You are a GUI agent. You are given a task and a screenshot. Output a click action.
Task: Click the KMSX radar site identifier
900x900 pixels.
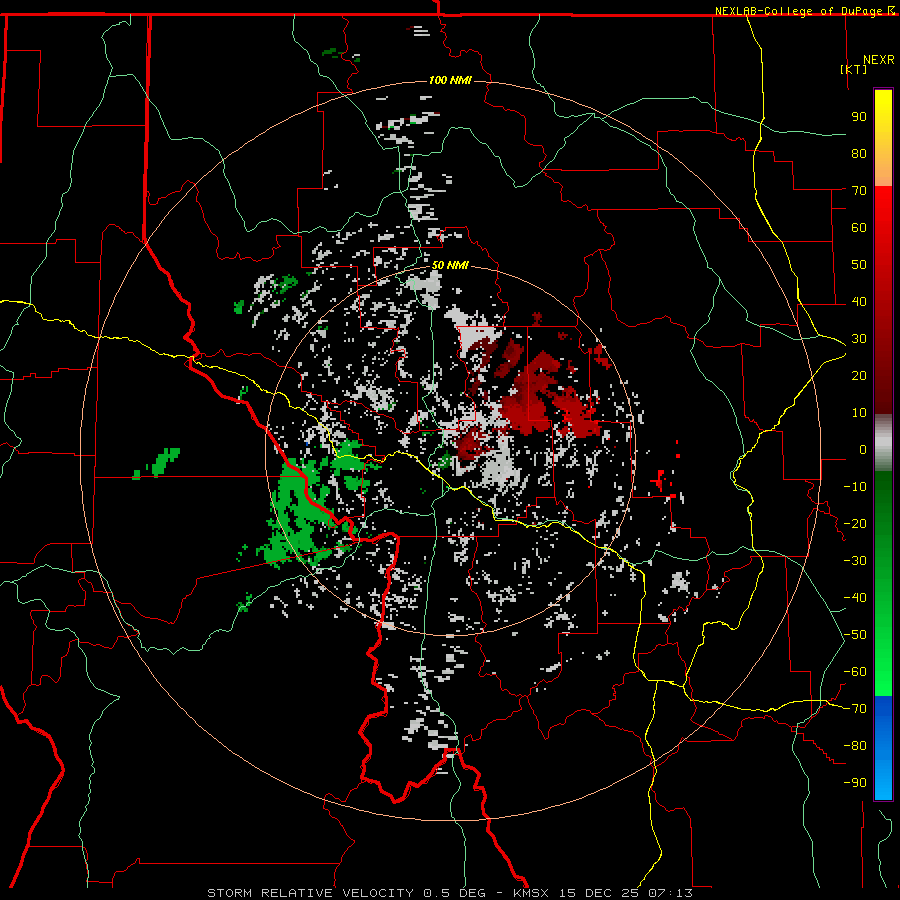531,893
